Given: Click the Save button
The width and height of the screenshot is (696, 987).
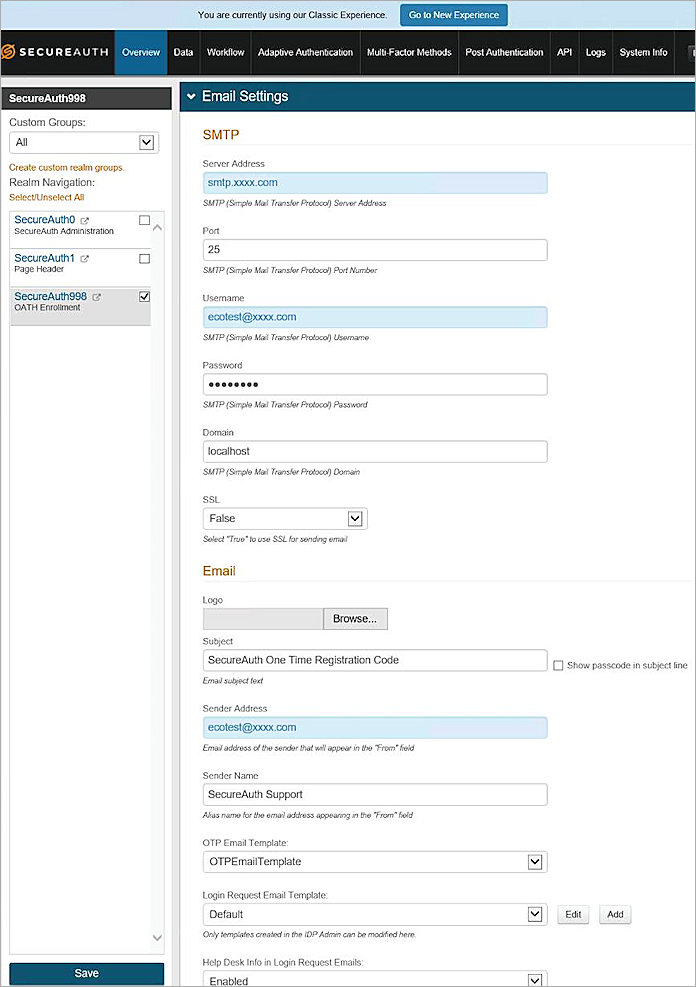Looking at the screenshot, I should tap(86, 973).
